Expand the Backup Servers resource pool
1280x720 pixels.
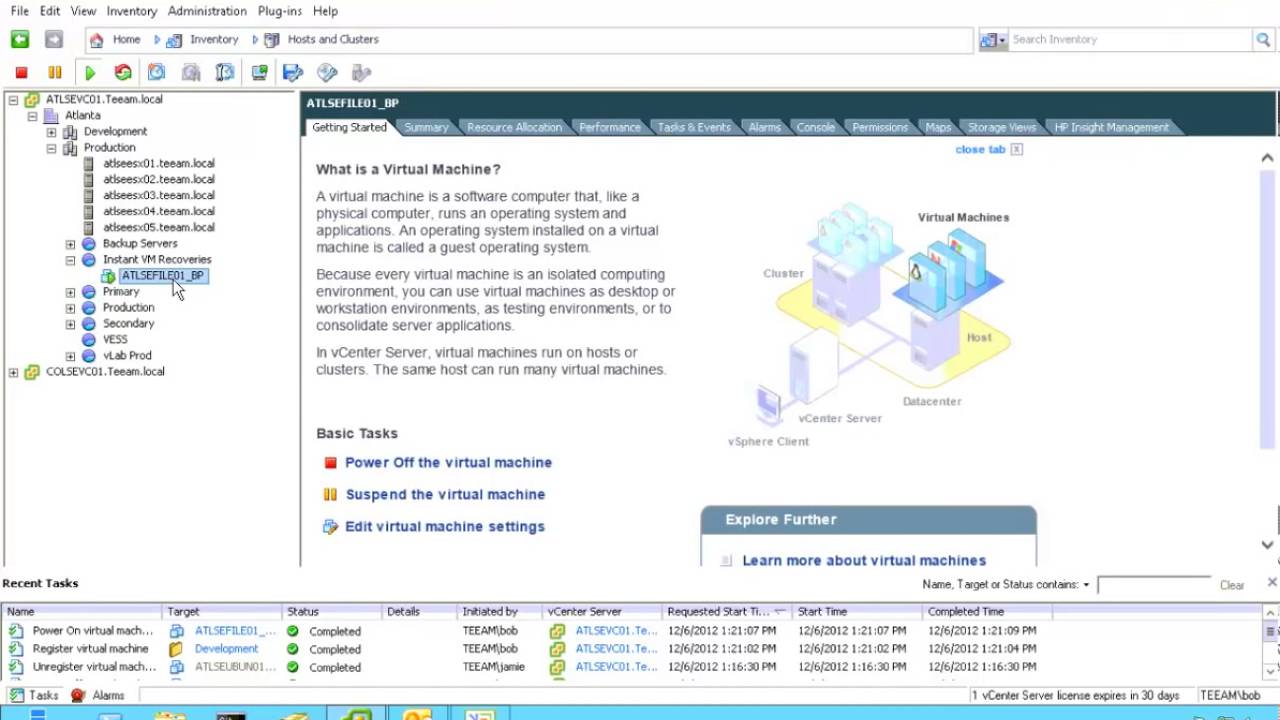pyautogui.click(x=70, y=244)
